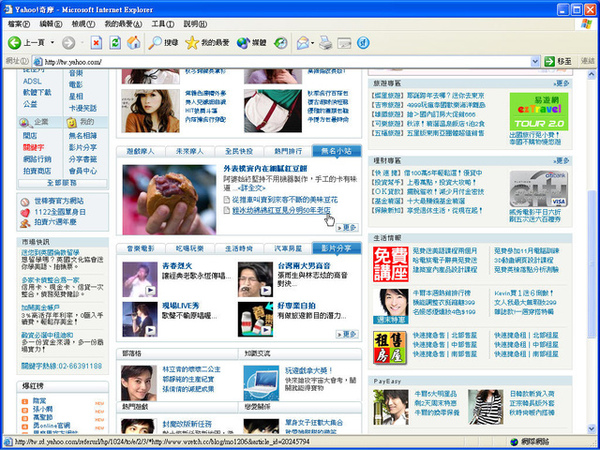Switch to the 汽車房屋 tab
The height and width of the screenshot is (450, 600).
288,249
